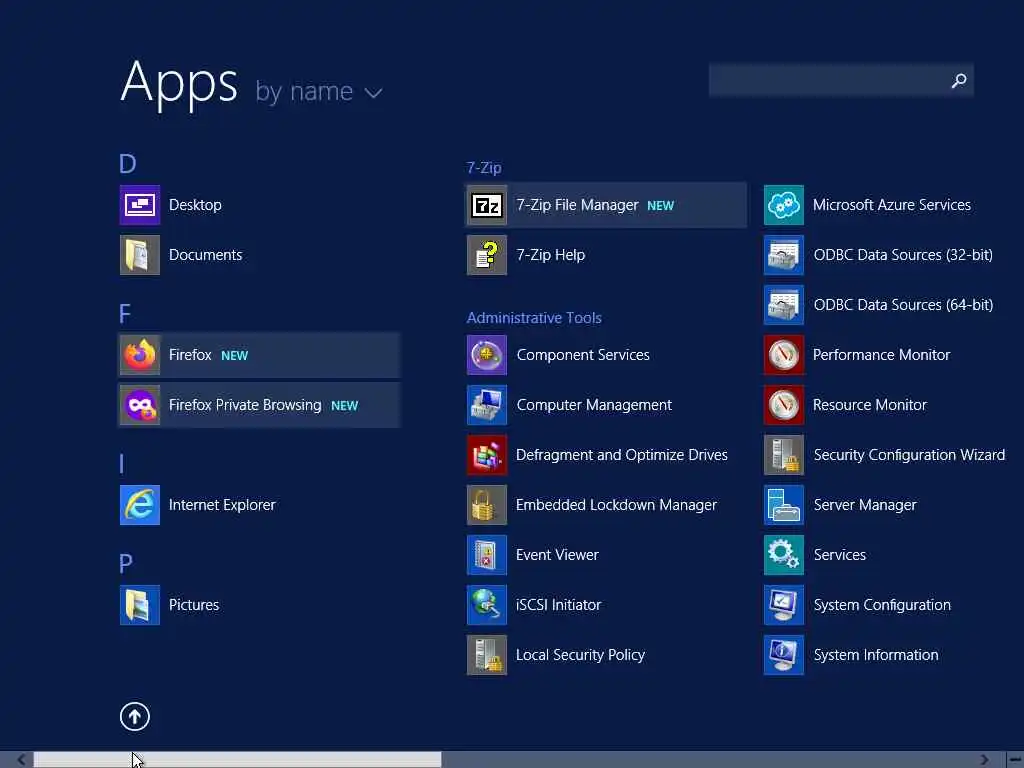This screenshot has width=1024, height=768.
Task: Open Microsoft Azure Services icon
Action: coord(784,205)
